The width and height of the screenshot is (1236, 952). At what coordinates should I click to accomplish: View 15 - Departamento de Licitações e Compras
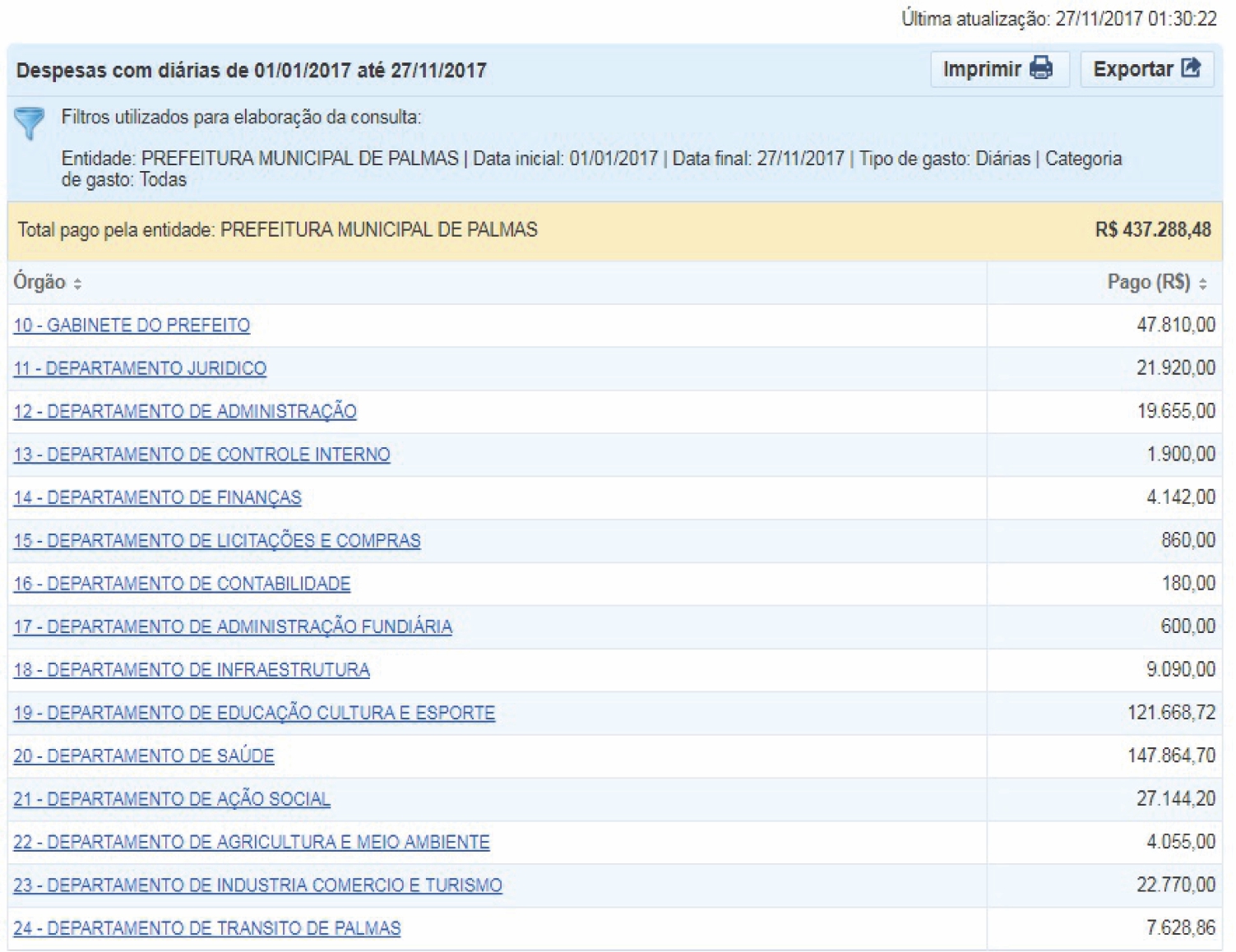(x=217, y=541)
